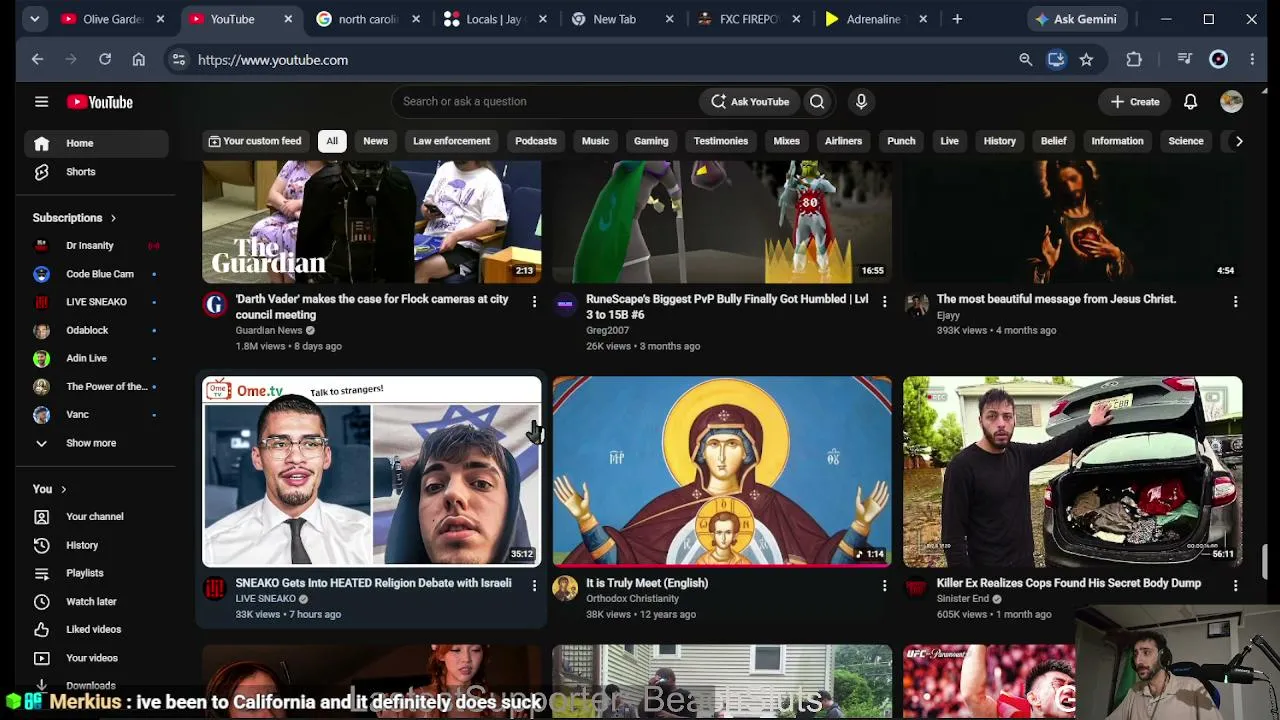Select the Gaming filter chip

[651, 141]
